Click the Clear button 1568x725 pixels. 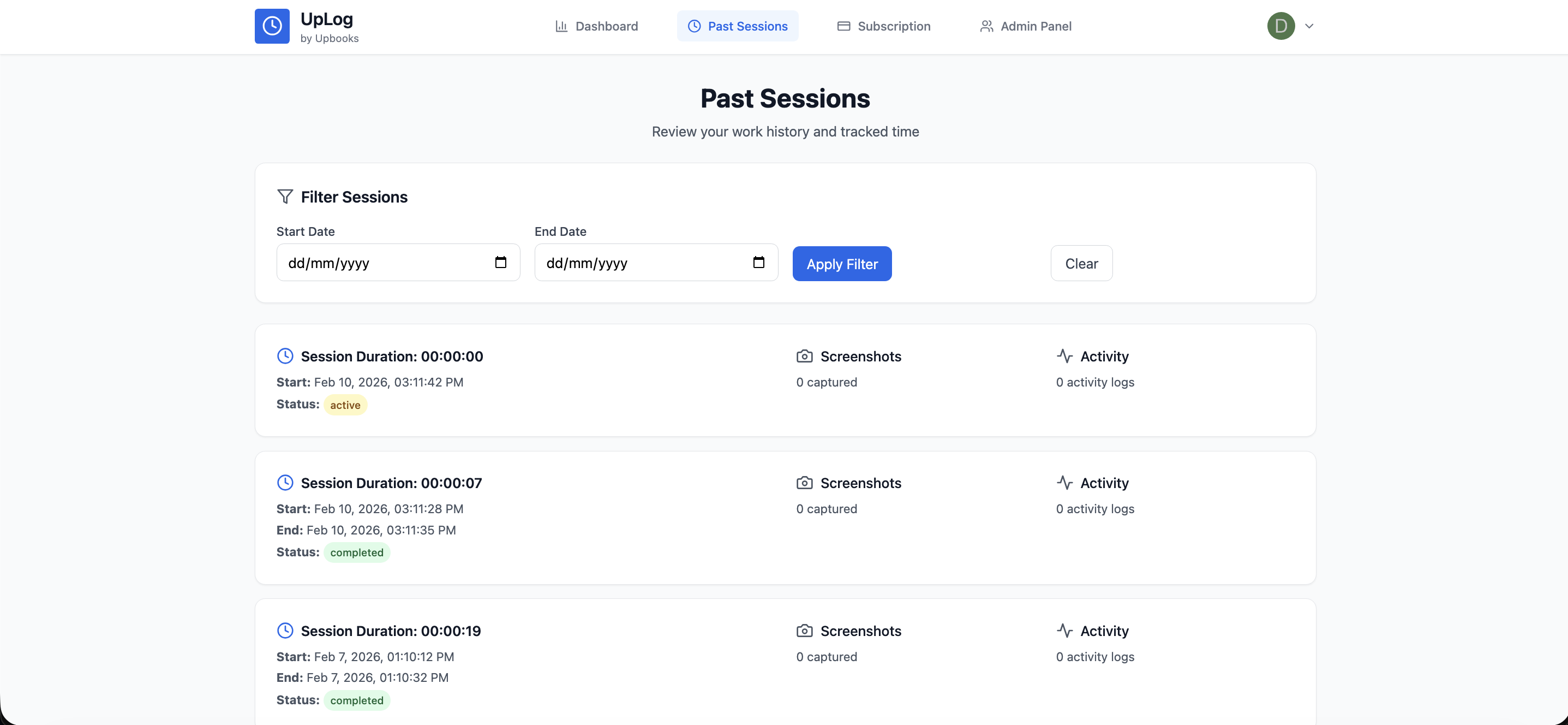click(1081, 263)
